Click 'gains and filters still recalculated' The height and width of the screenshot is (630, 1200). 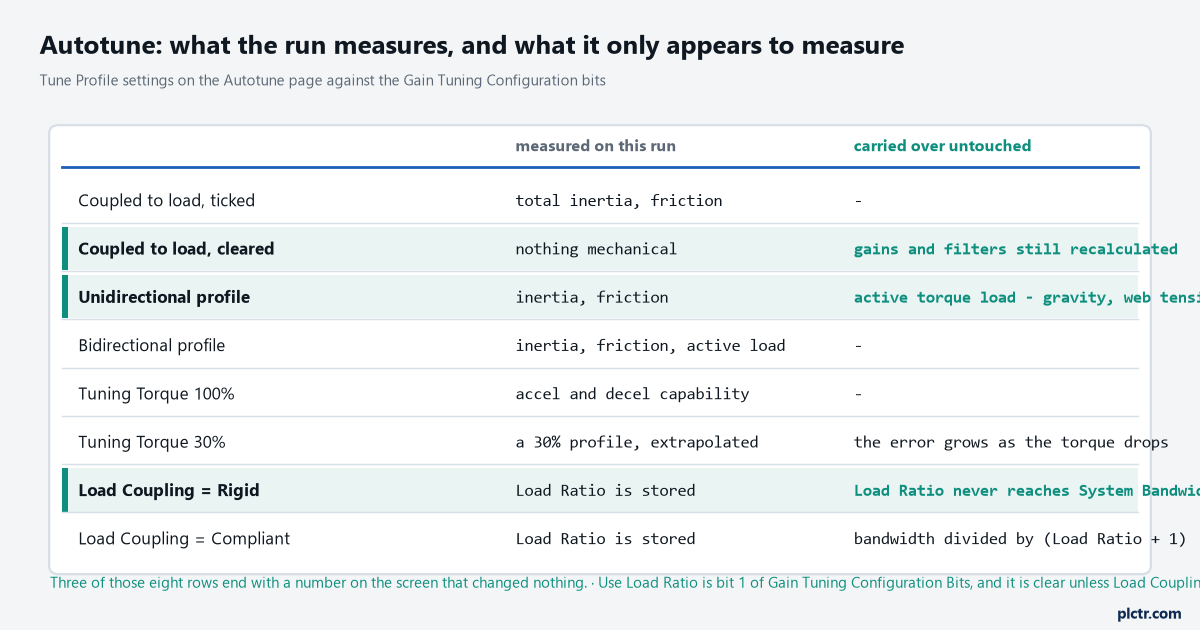click(x=1015, y=249)
